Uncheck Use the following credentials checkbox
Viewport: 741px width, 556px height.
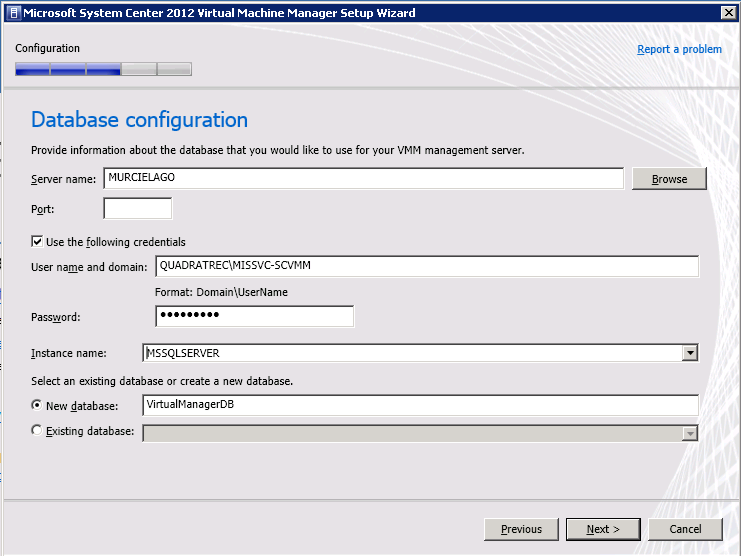pos(37,241)
